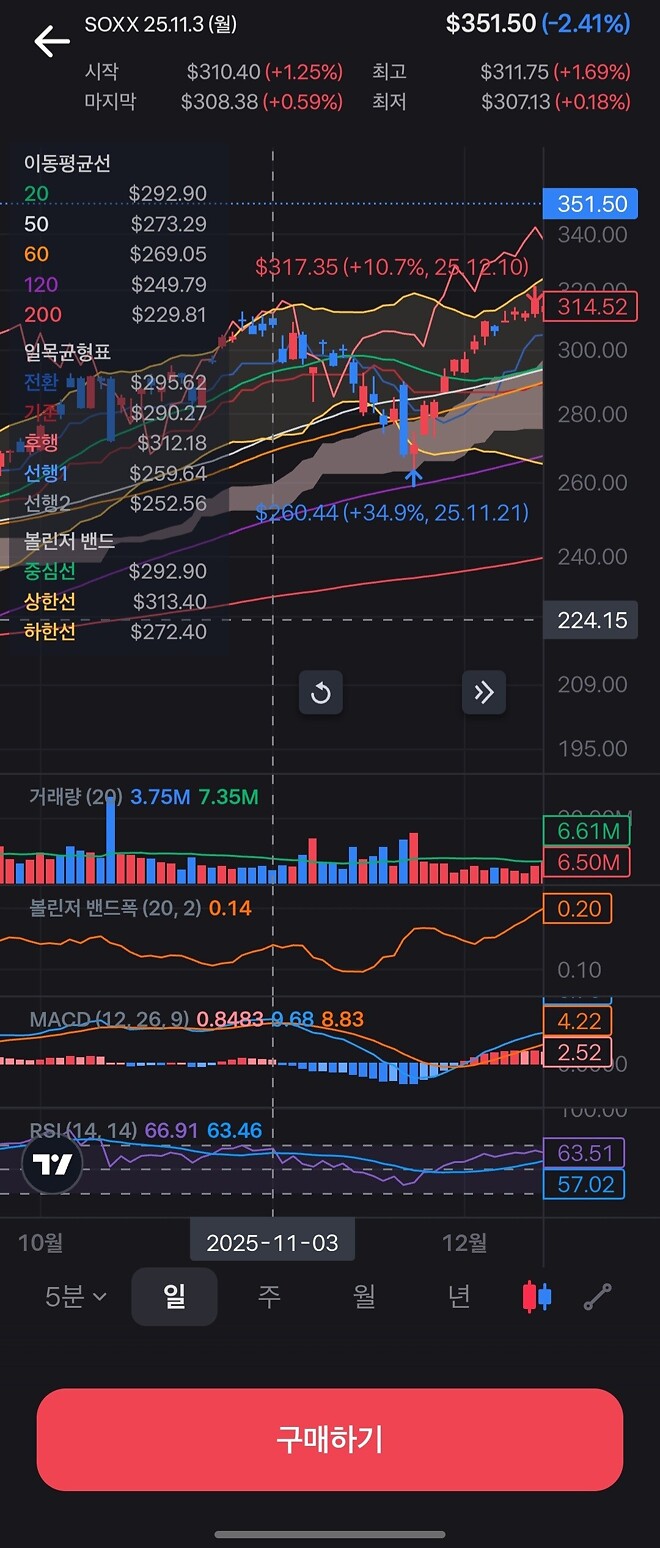Screen dimensions: 660x1548
Task: Tap the 314.52 red price tag
Action: [592, 306]
